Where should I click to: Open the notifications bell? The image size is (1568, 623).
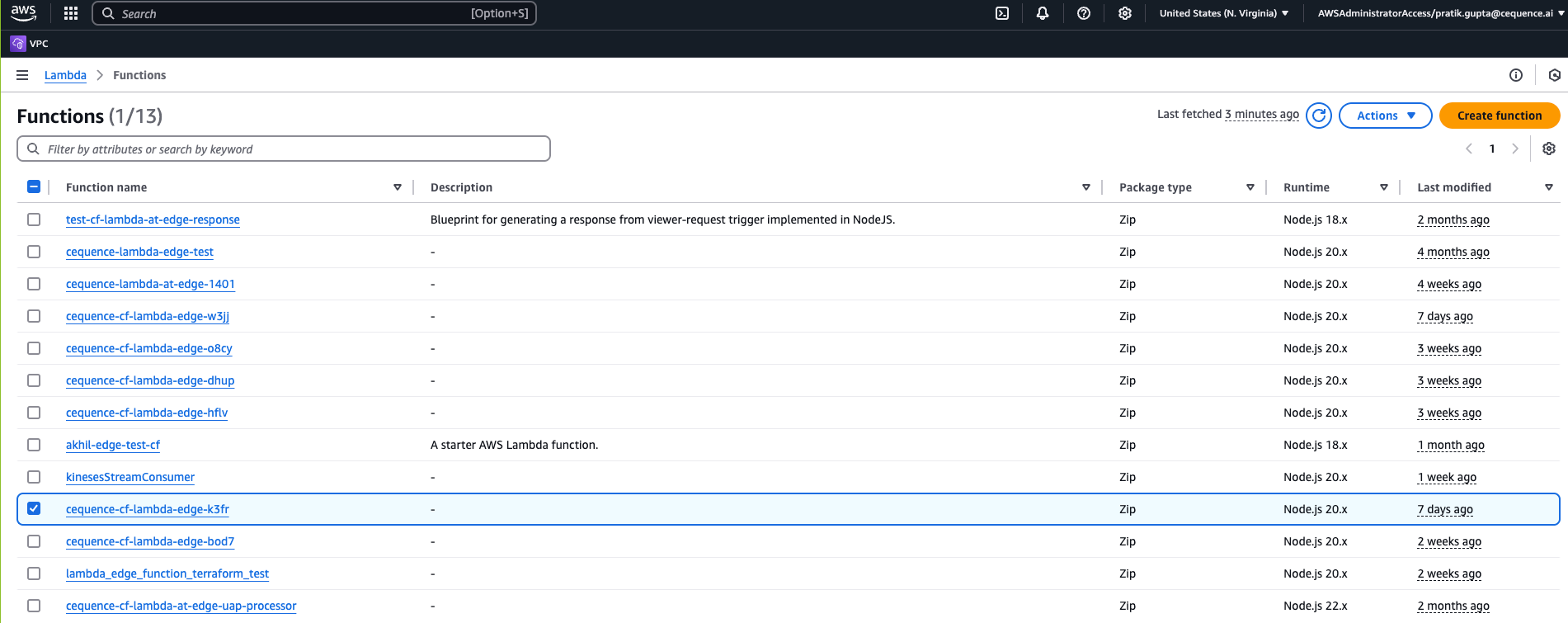tap(1043, 13)
